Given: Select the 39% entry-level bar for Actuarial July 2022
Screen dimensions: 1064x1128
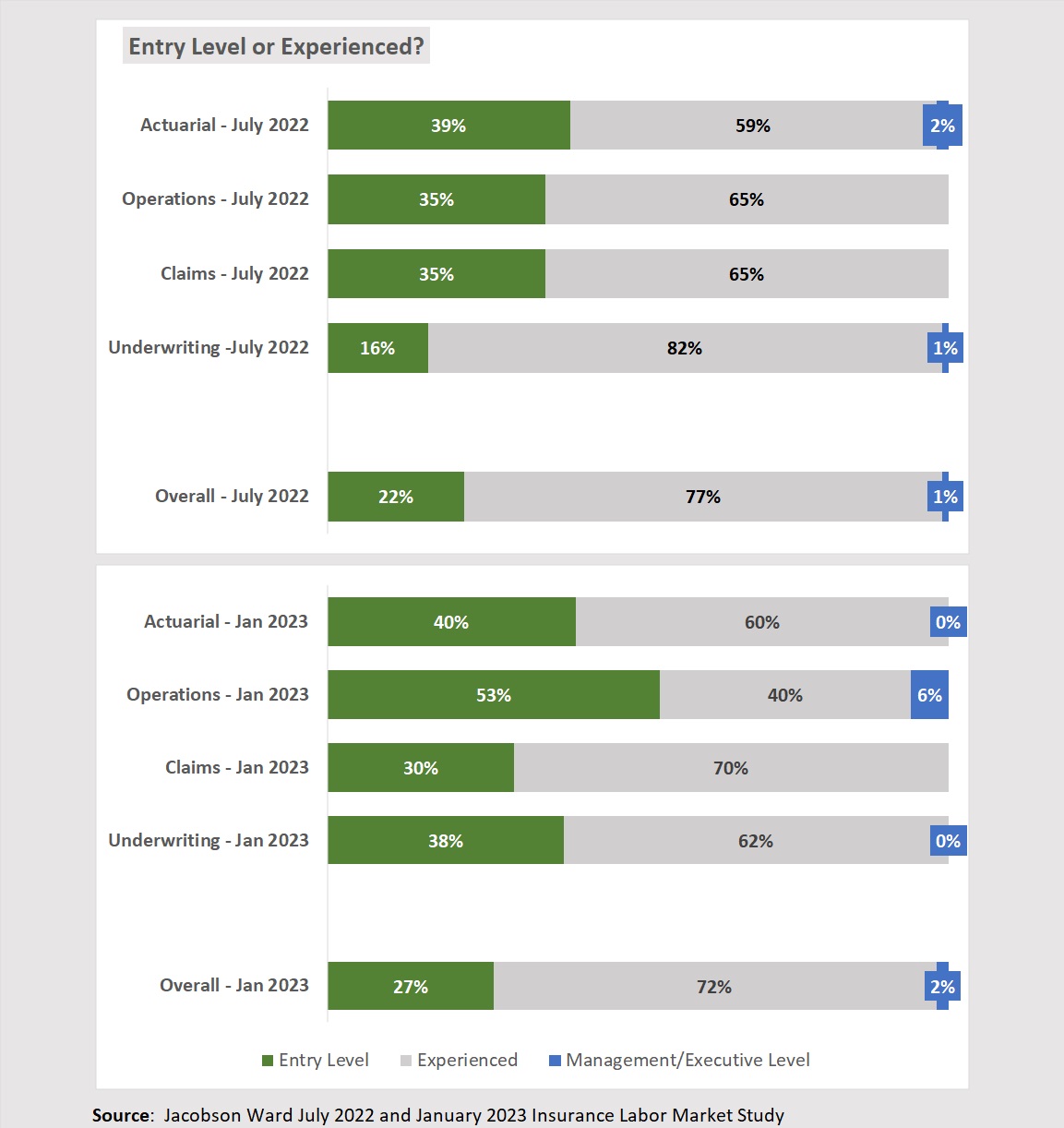Looking at the screenshot, I should [x=448, y=126].
